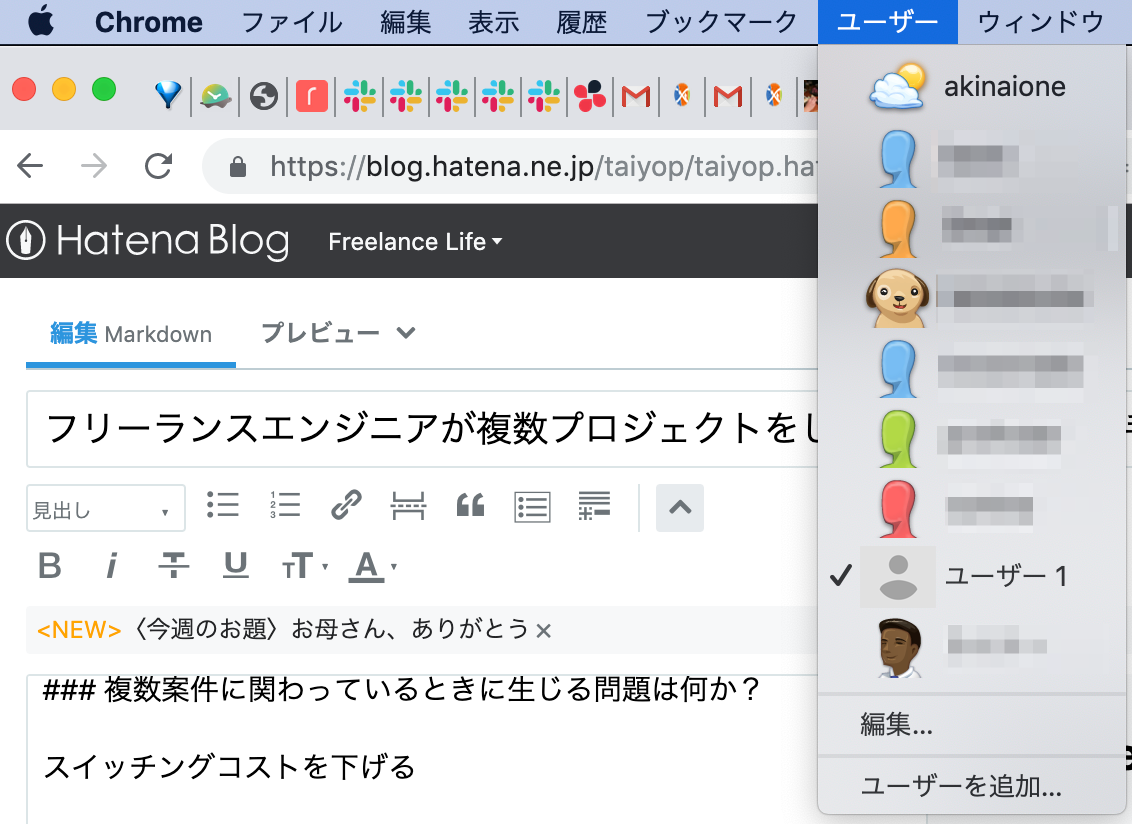This screenshot has height=824, width=1132.
Task: Open the Chrome application menu
Action: 149,22
